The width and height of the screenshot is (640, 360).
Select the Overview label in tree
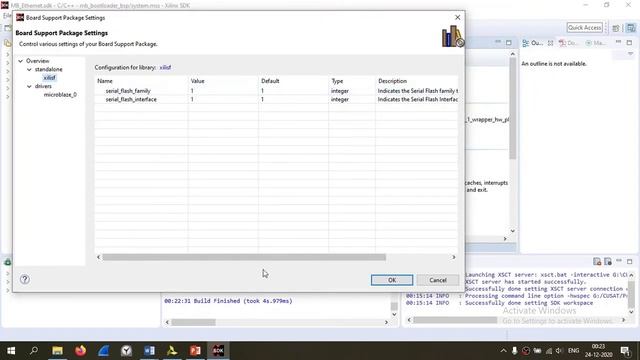pos(38,61)
